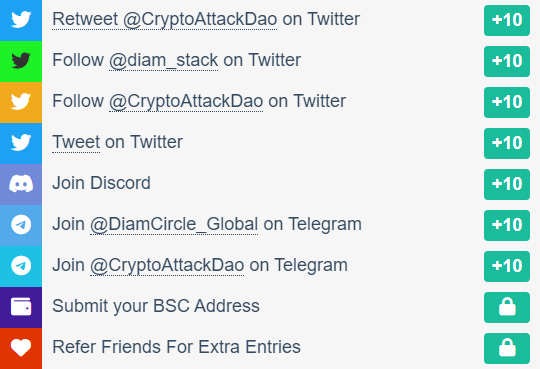Click the +10 button for Join Discord
The image size is (540, 369).
click(507, 184)
